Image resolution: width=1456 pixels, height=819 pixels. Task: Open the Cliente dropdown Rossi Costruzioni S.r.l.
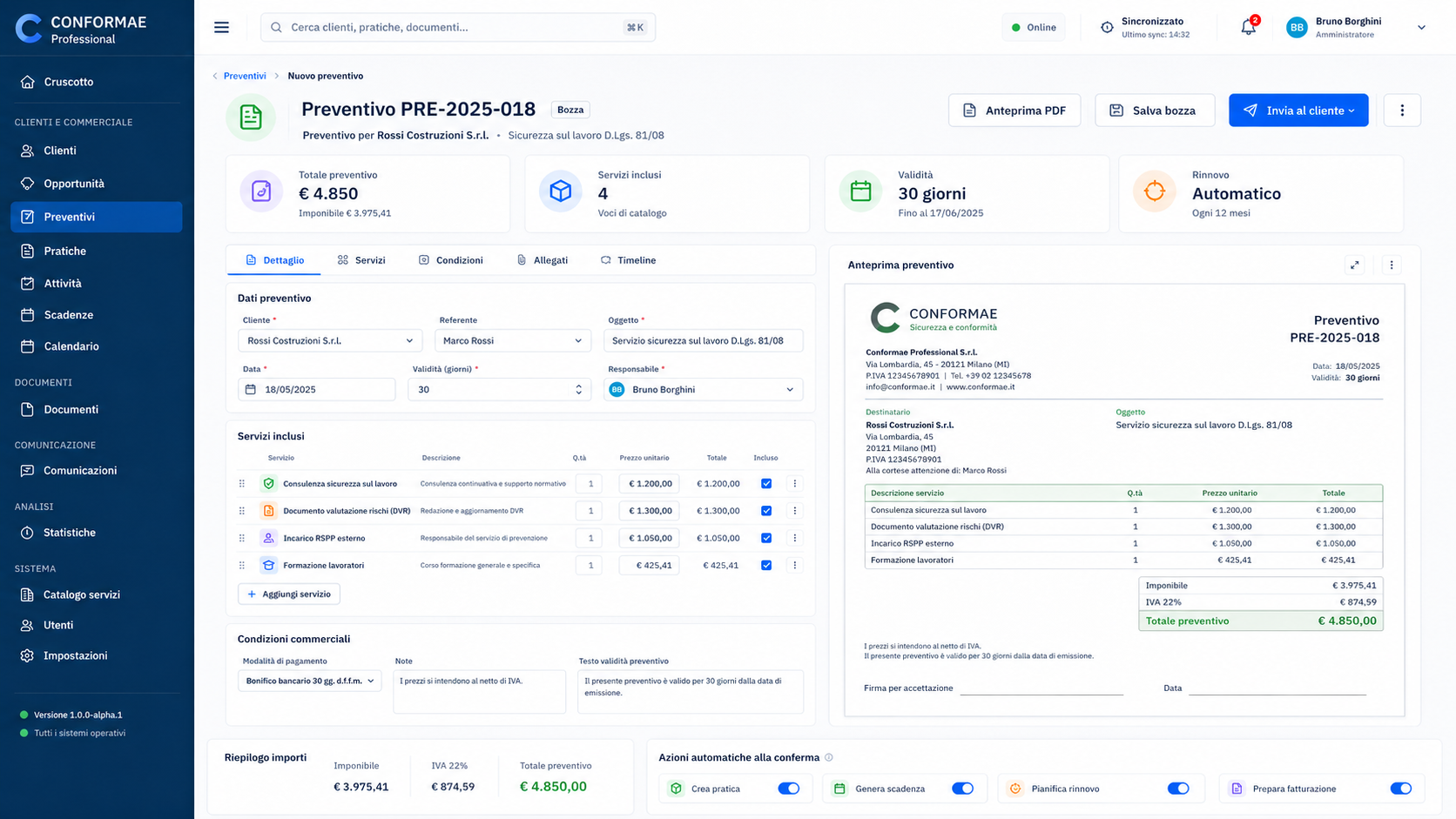coord(330,341)
